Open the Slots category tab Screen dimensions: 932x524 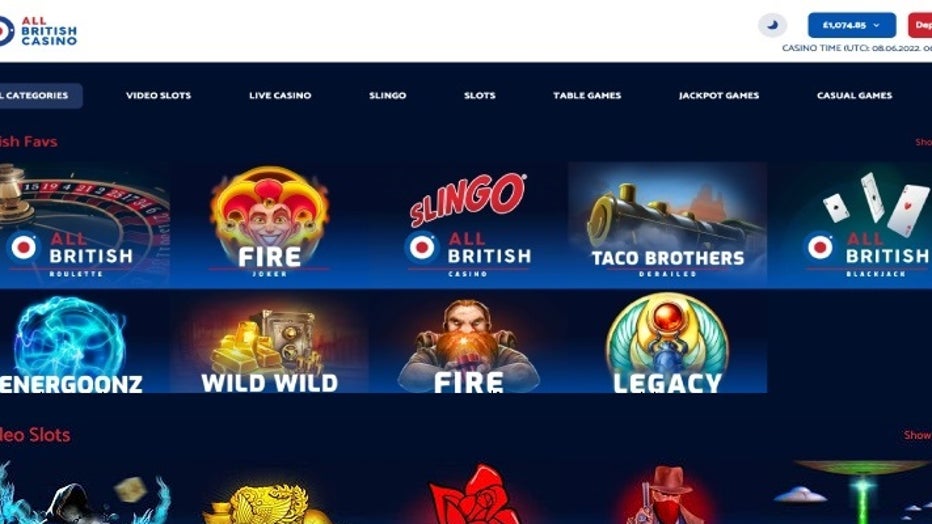pos(480,95)
